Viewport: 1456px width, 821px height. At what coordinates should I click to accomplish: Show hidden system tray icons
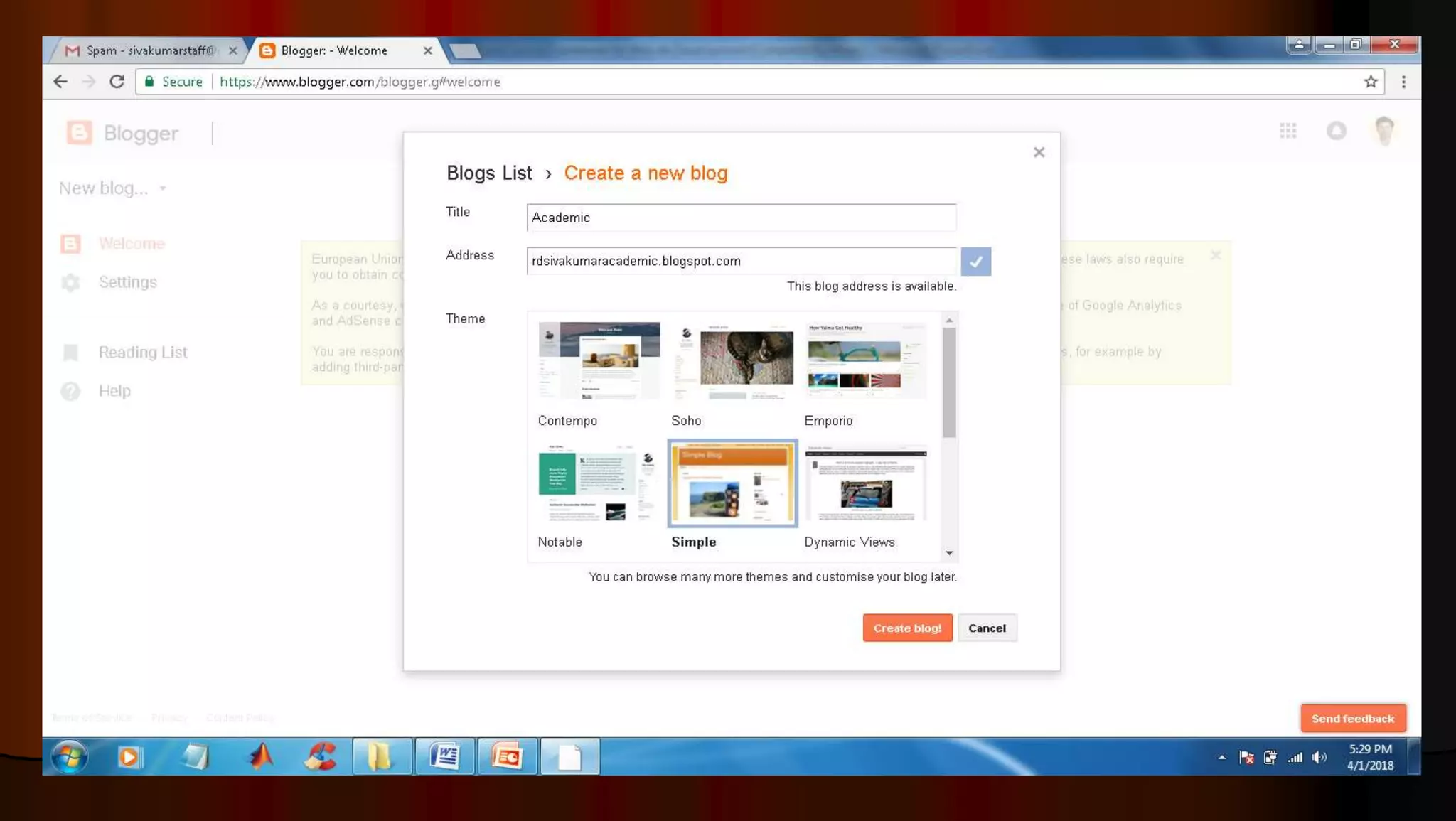(x=1221, y=757)
